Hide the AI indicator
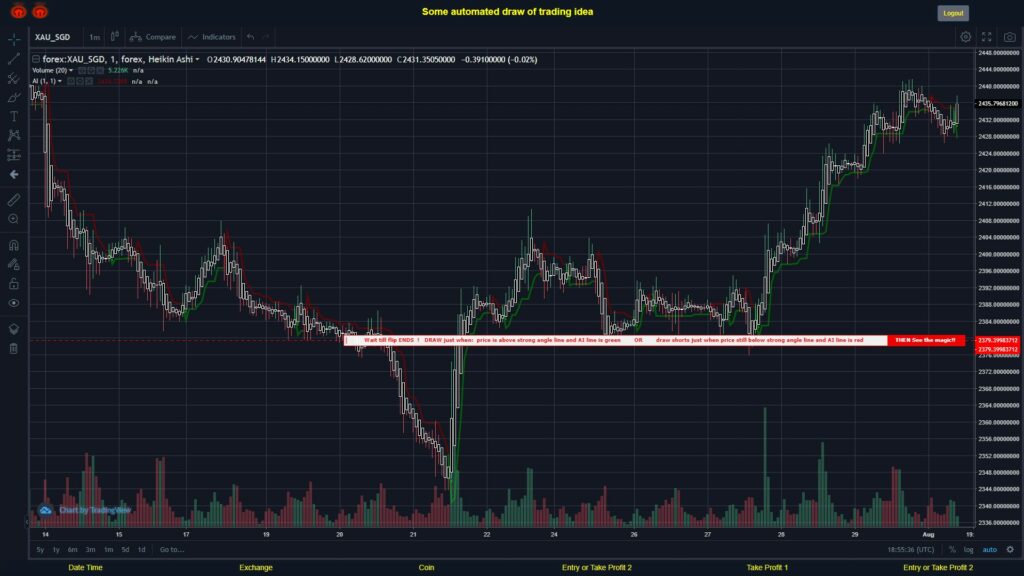 [x=71, y=82]
